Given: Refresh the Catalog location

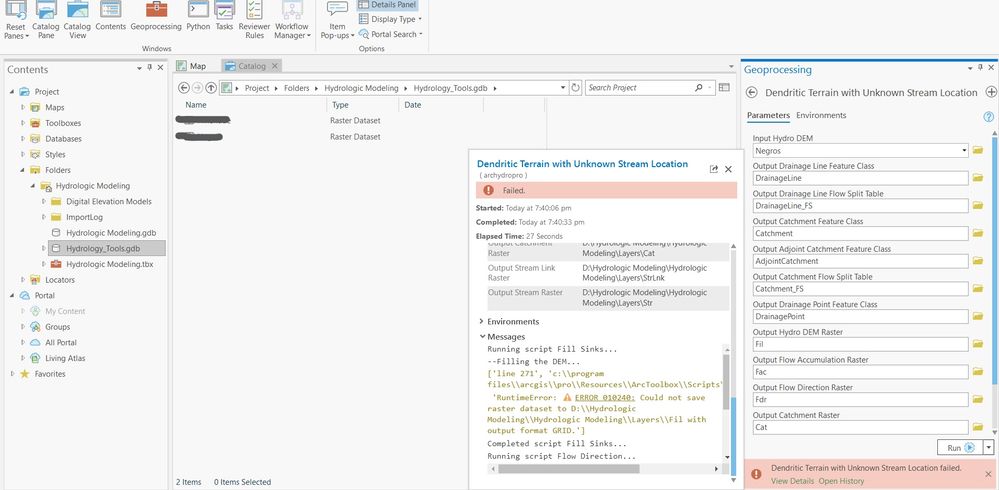Looking at the screenshot, I should tap(576, 88).
